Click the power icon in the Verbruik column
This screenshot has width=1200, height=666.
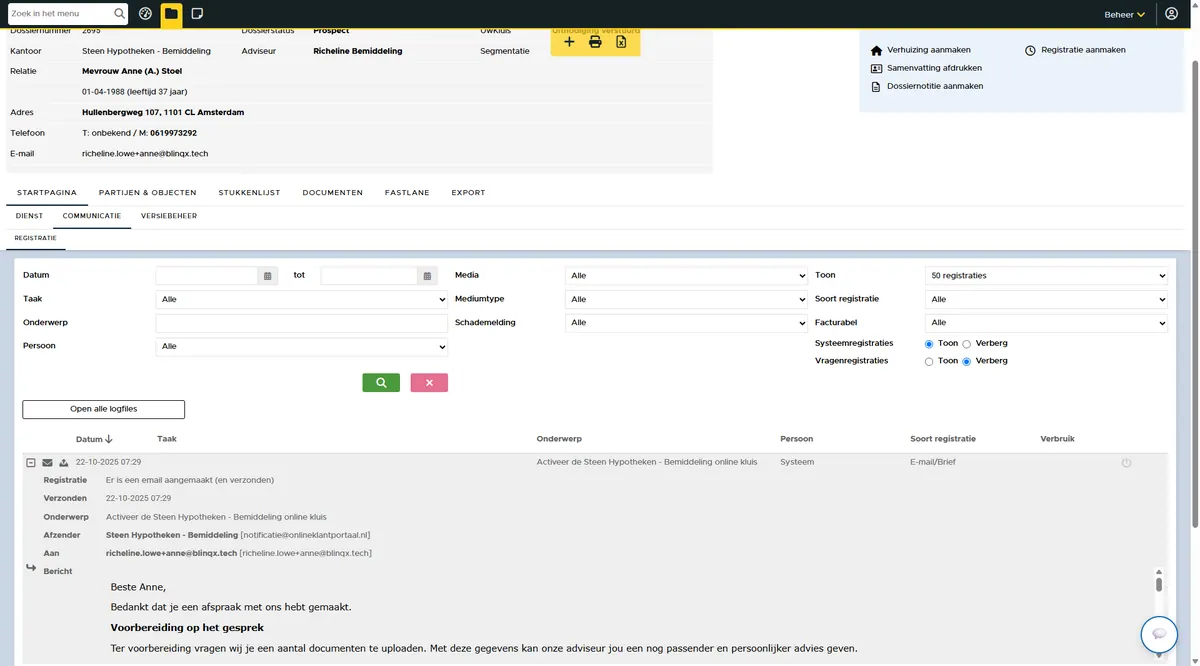[x=1126, y=463]
